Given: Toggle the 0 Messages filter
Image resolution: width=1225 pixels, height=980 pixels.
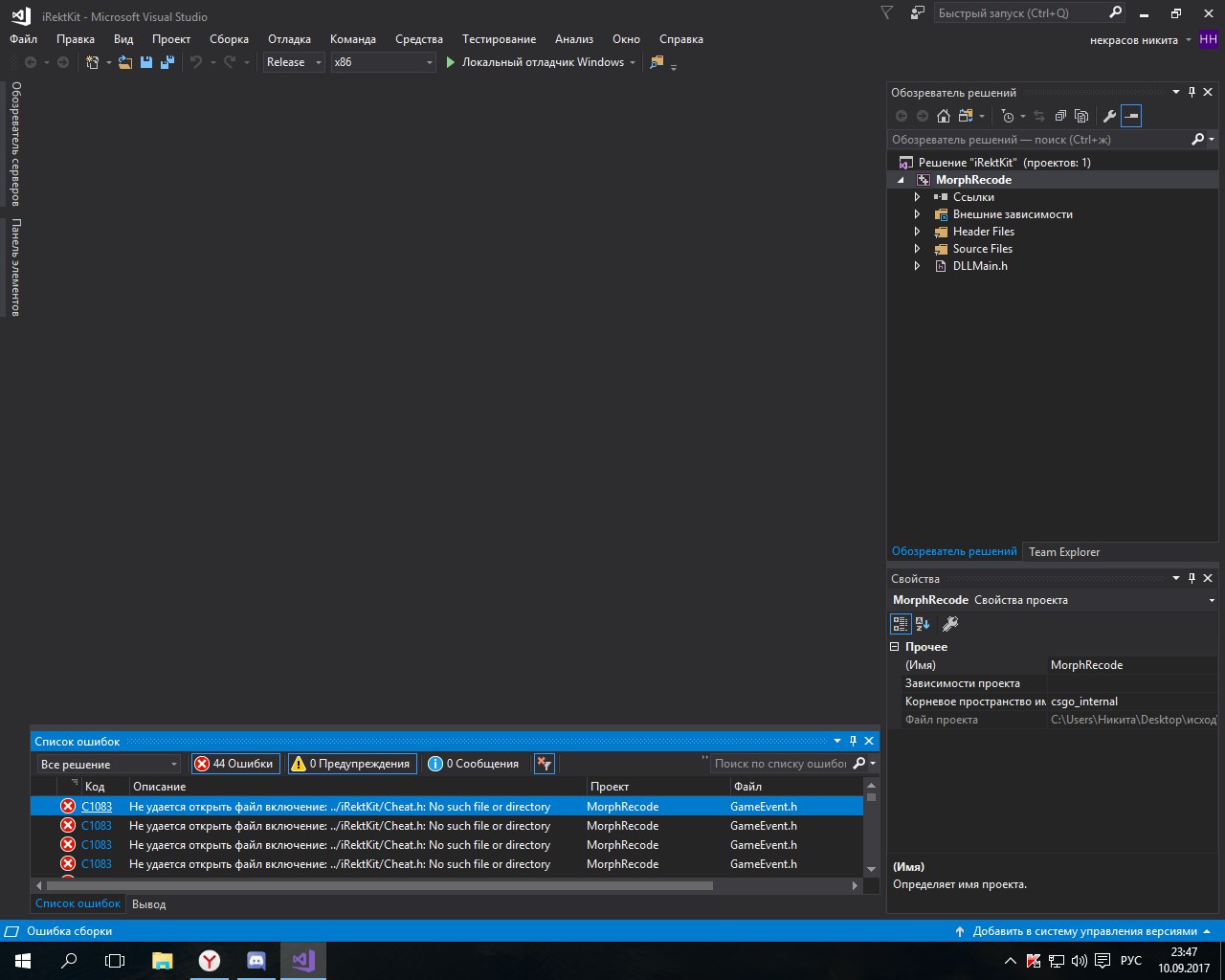Looking at the screenshot, I should click(x=474, y=764).
